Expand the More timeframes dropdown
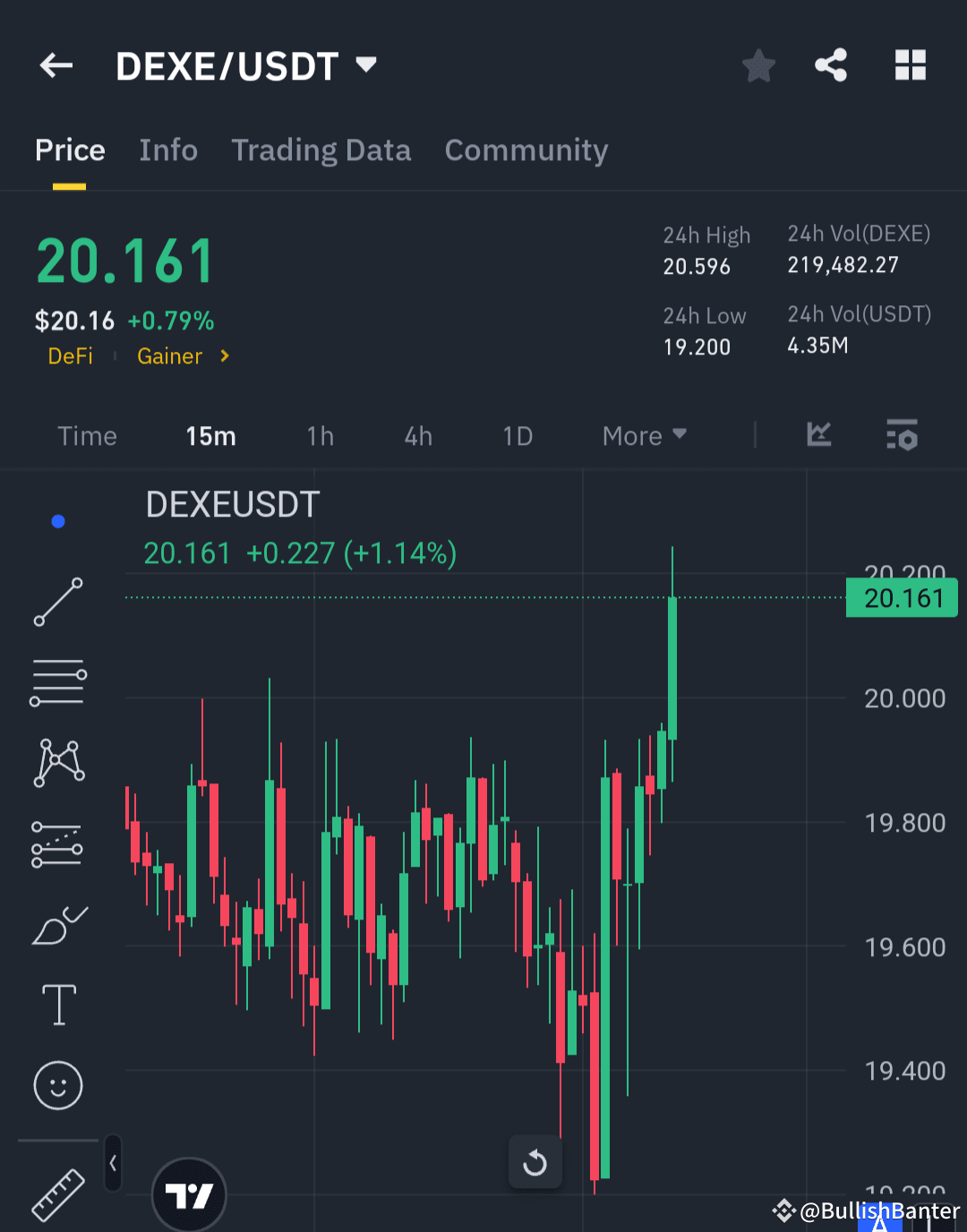Screen dimensions: 967x1232 click(x=644, y=436)
